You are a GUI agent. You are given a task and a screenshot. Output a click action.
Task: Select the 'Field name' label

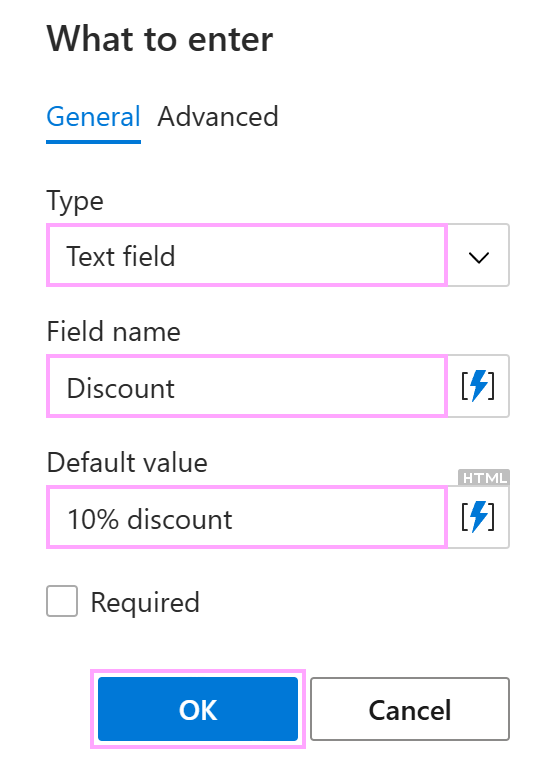113,331
